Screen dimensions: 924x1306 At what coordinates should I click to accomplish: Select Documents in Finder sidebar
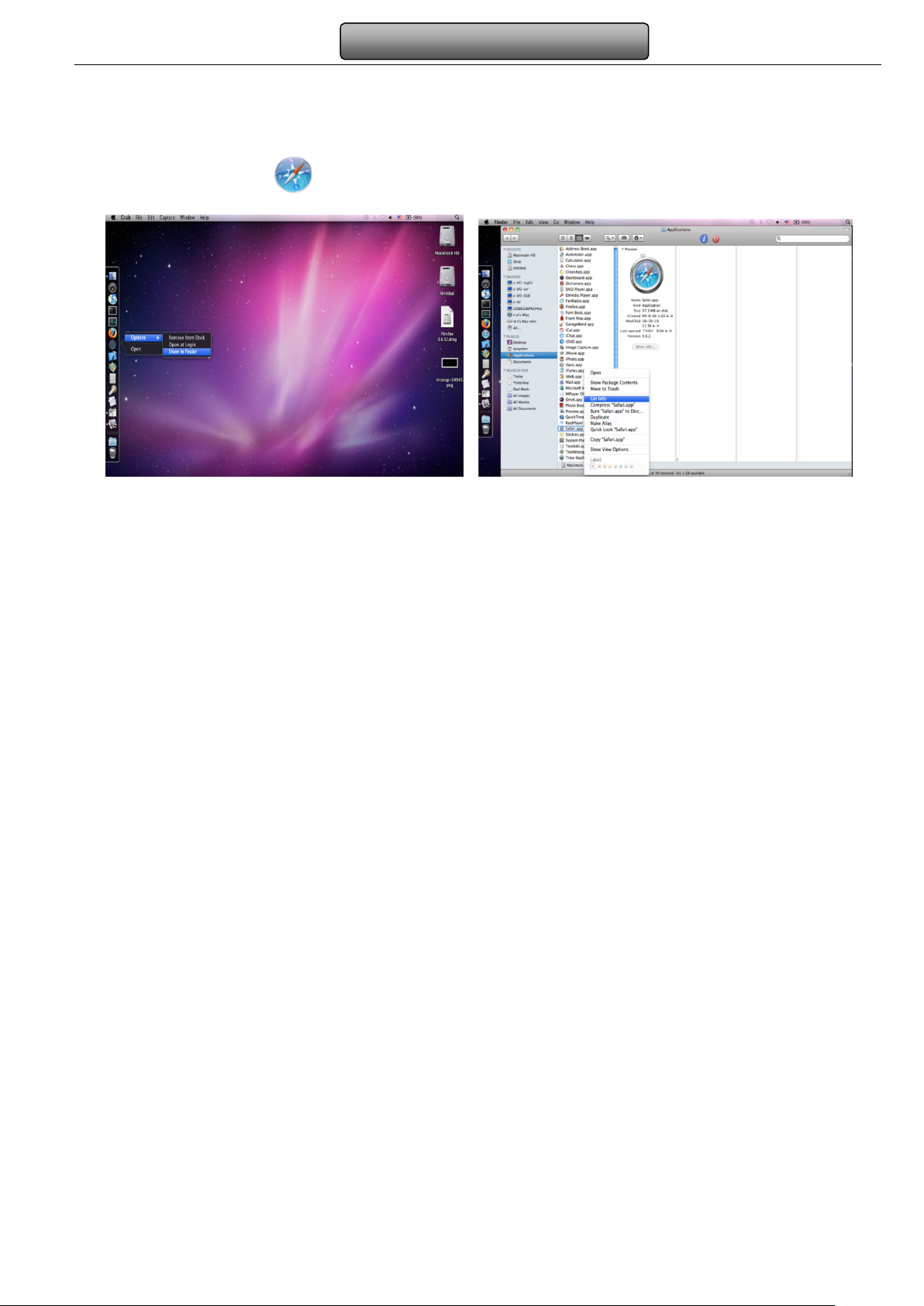click(519, 362)
